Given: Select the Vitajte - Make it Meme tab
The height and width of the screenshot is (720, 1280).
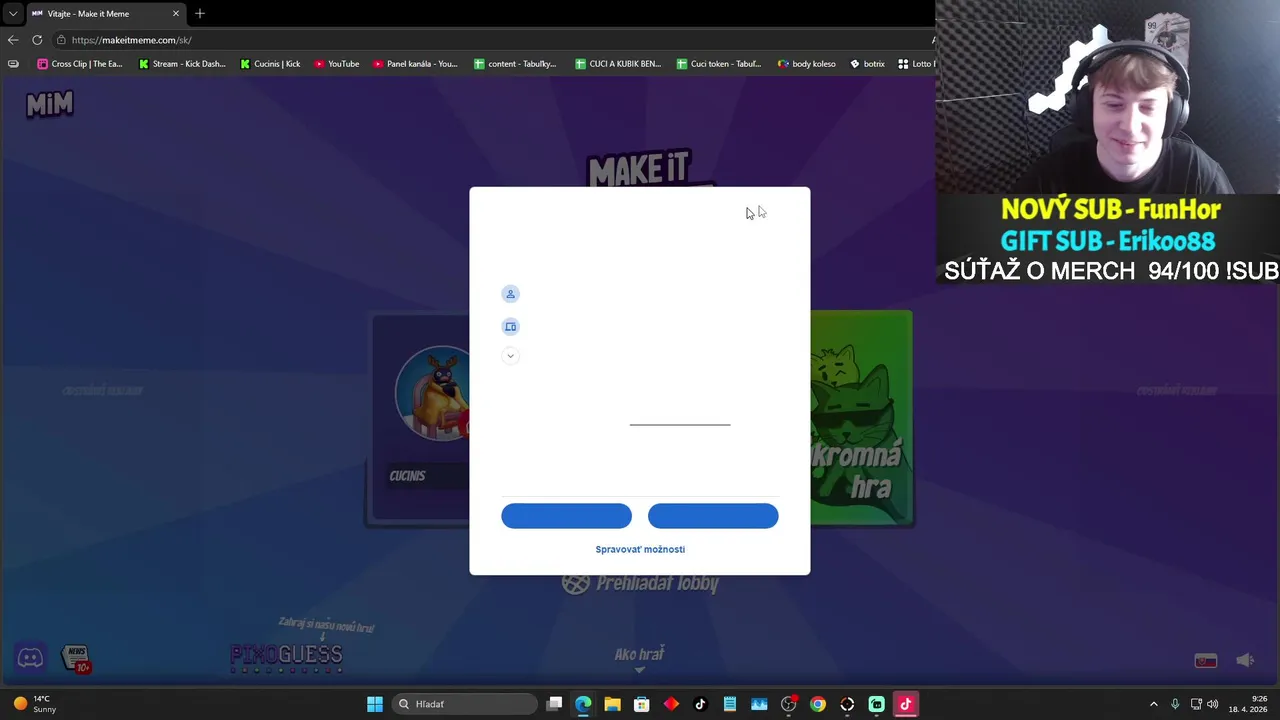Looking at the screenshot, I should pos(105,14).
